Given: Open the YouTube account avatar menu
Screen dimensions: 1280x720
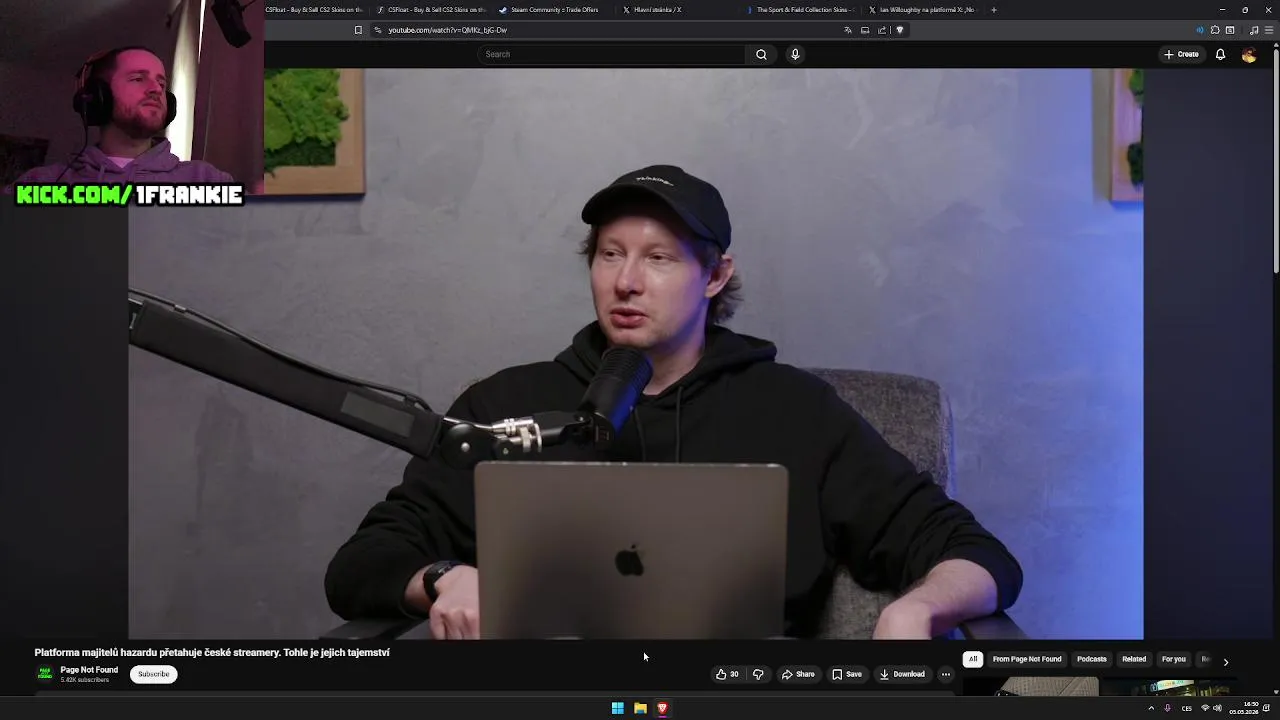Looking at the screenshot, I should point(1249,55).
